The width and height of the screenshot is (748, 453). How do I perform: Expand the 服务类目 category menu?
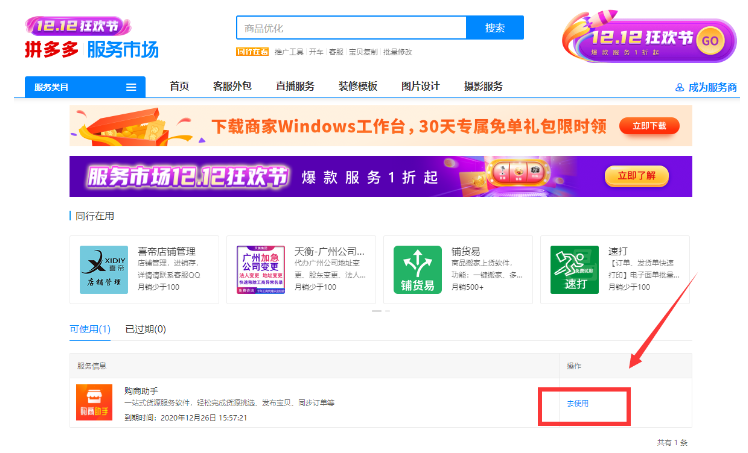click(x=85, y=87)
